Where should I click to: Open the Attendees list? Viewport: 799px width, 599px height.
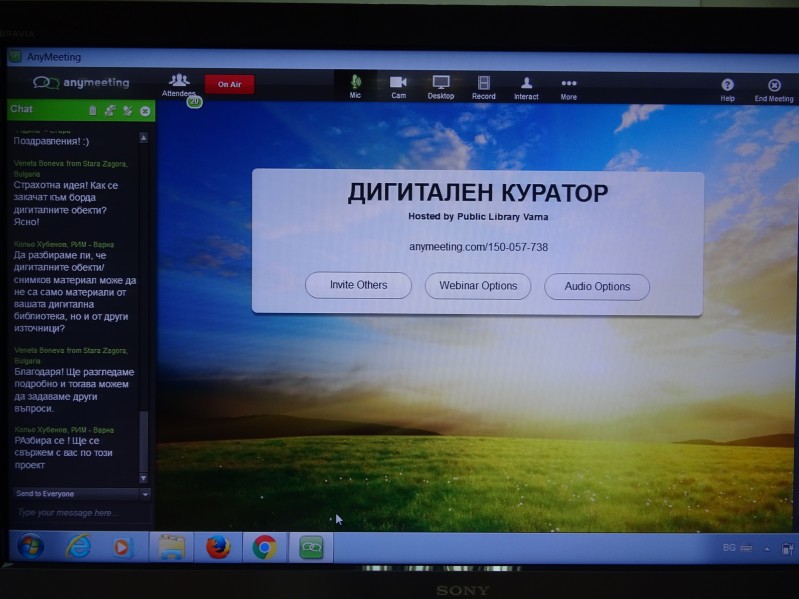pyautogui.click(x=179, y=84)
